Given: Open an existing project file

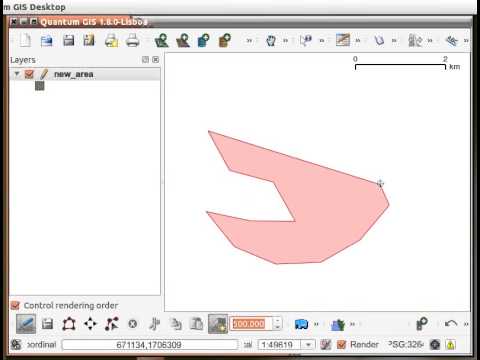Looking at the screenshot, I should click(x=47, y=41).
